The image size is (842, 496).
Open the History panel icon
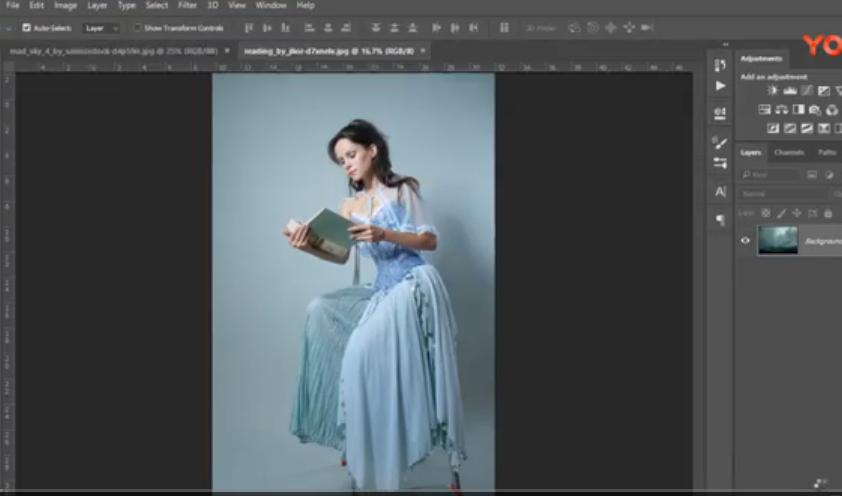pos(720,65)
